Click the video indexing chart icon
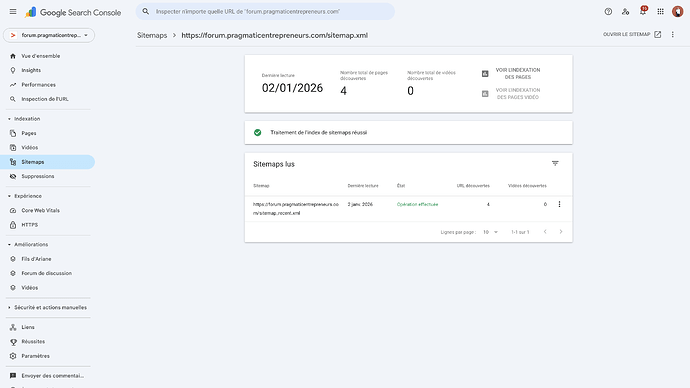 click(x=485, y=94)
